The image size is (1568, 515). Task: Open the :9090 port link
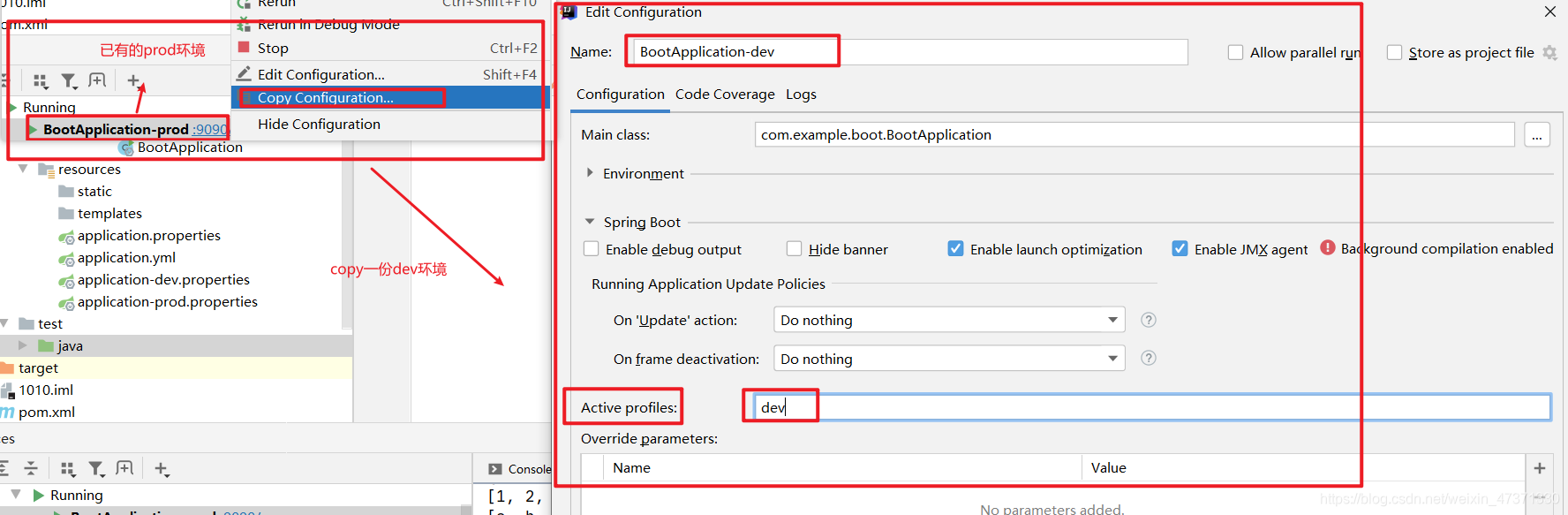coord(209,130)
